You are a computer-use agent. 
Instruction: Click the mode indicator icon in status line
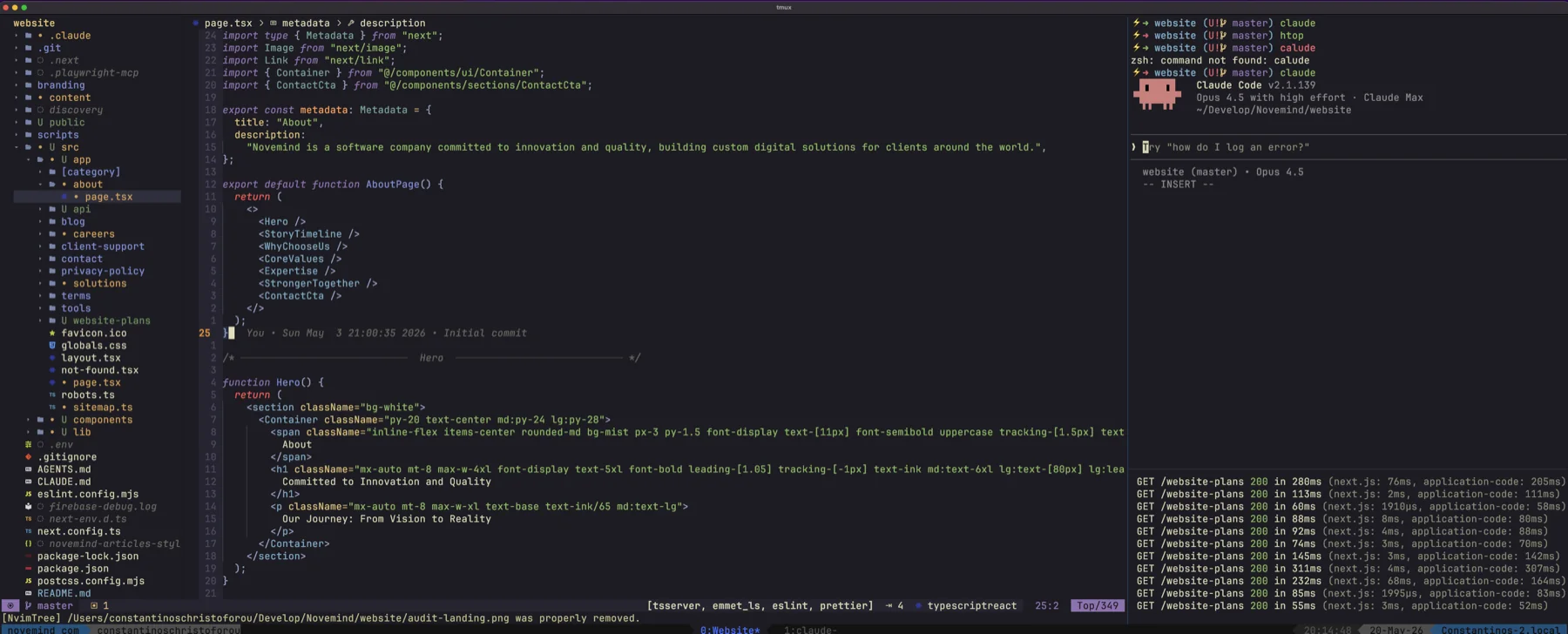tap(10, 605)
